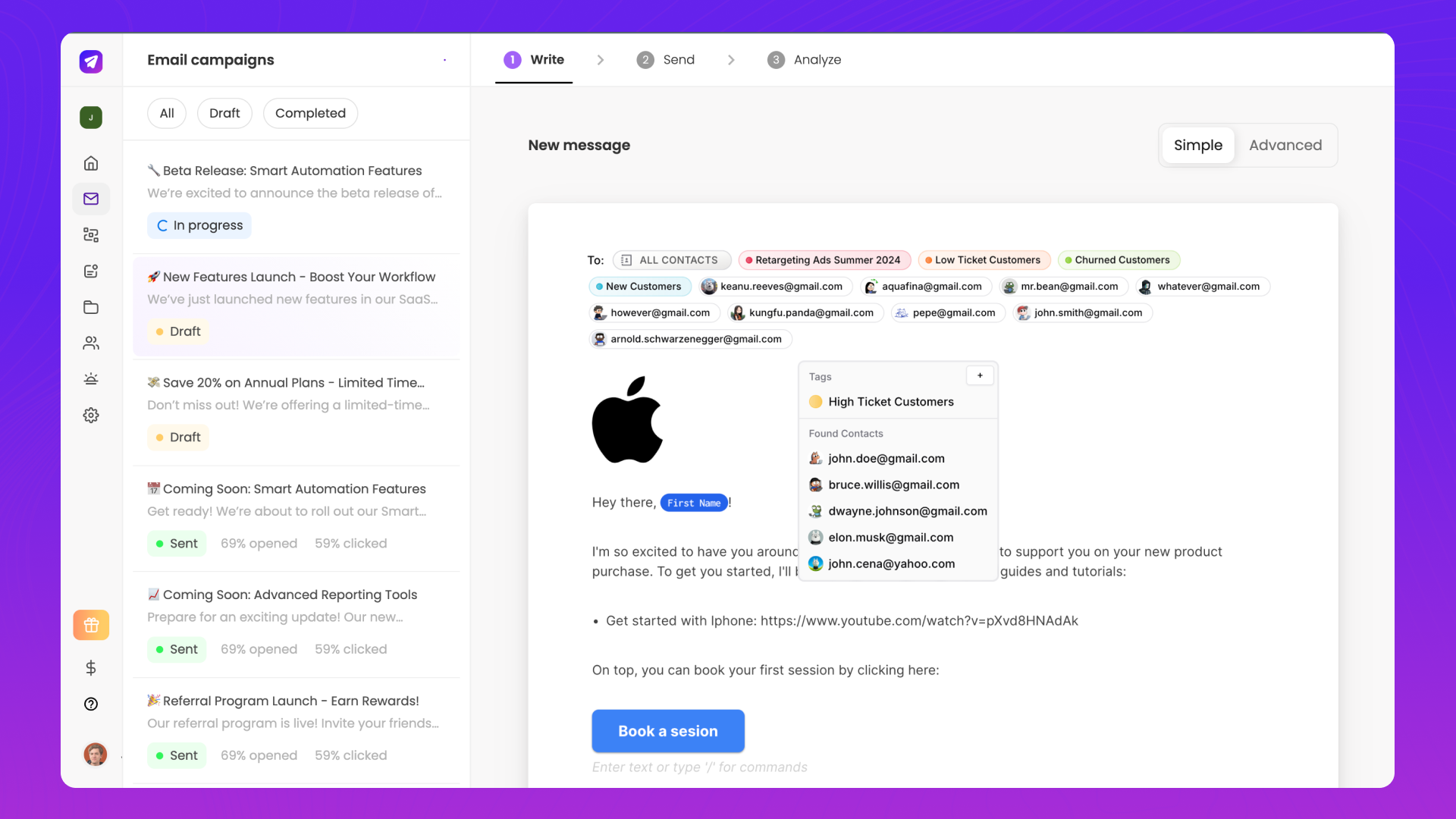Switch to the Advanced message mode
The image size is (1456, 819).
[x=1285, y=145]
